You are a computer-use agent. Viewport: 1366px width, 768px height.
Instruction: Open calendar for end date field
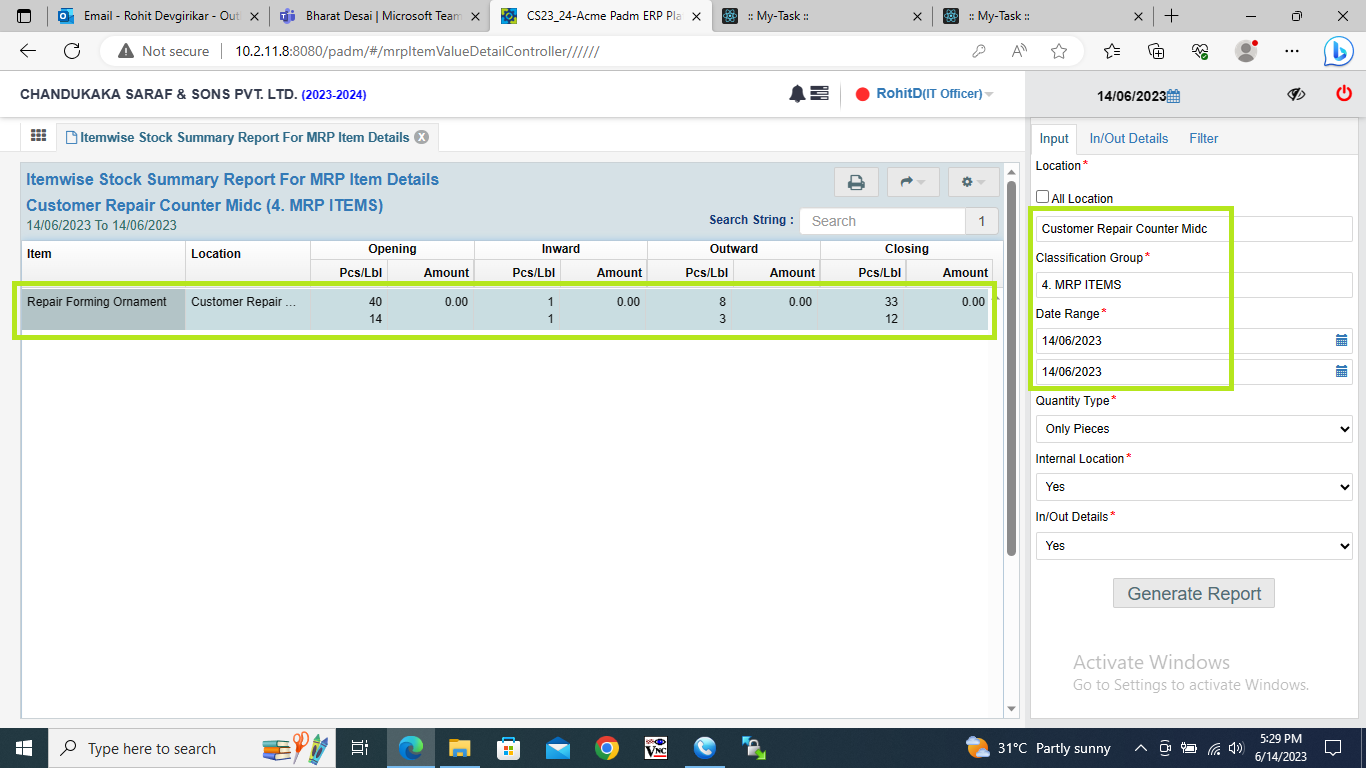click(x=1342, y=372)
